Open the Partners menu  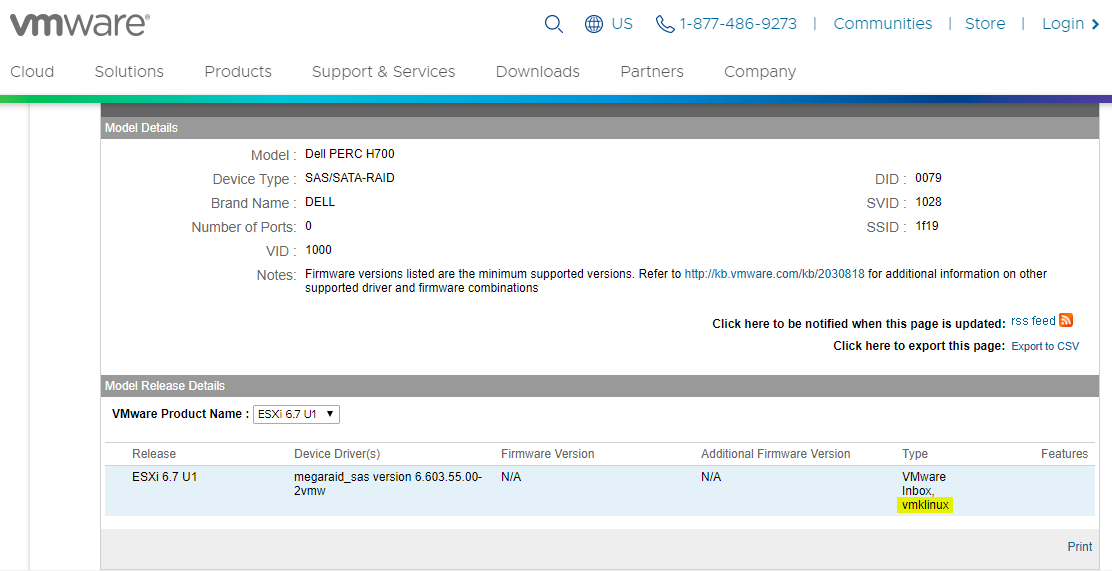652,72
